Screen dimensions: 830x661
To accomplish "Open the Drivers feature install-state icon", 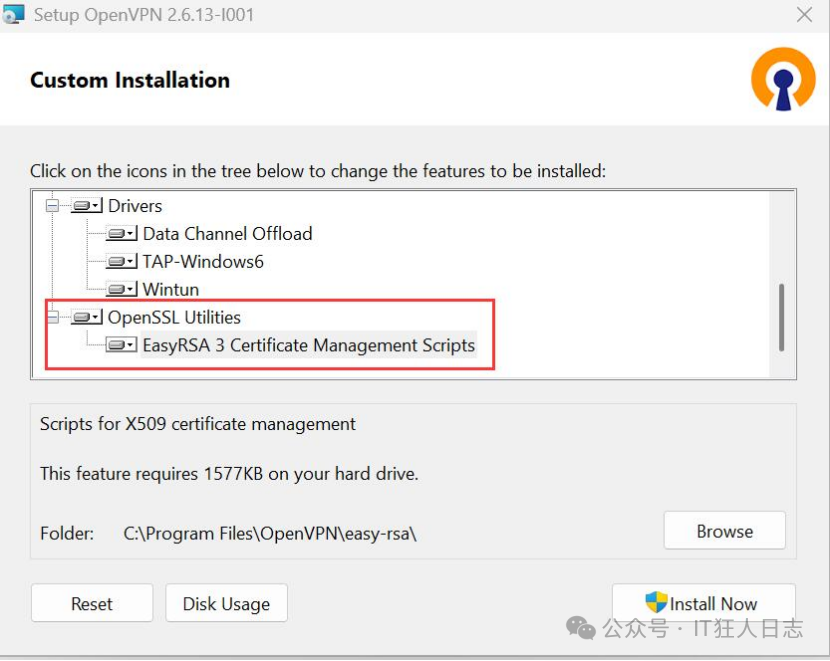I will click(x=87, y=205).
